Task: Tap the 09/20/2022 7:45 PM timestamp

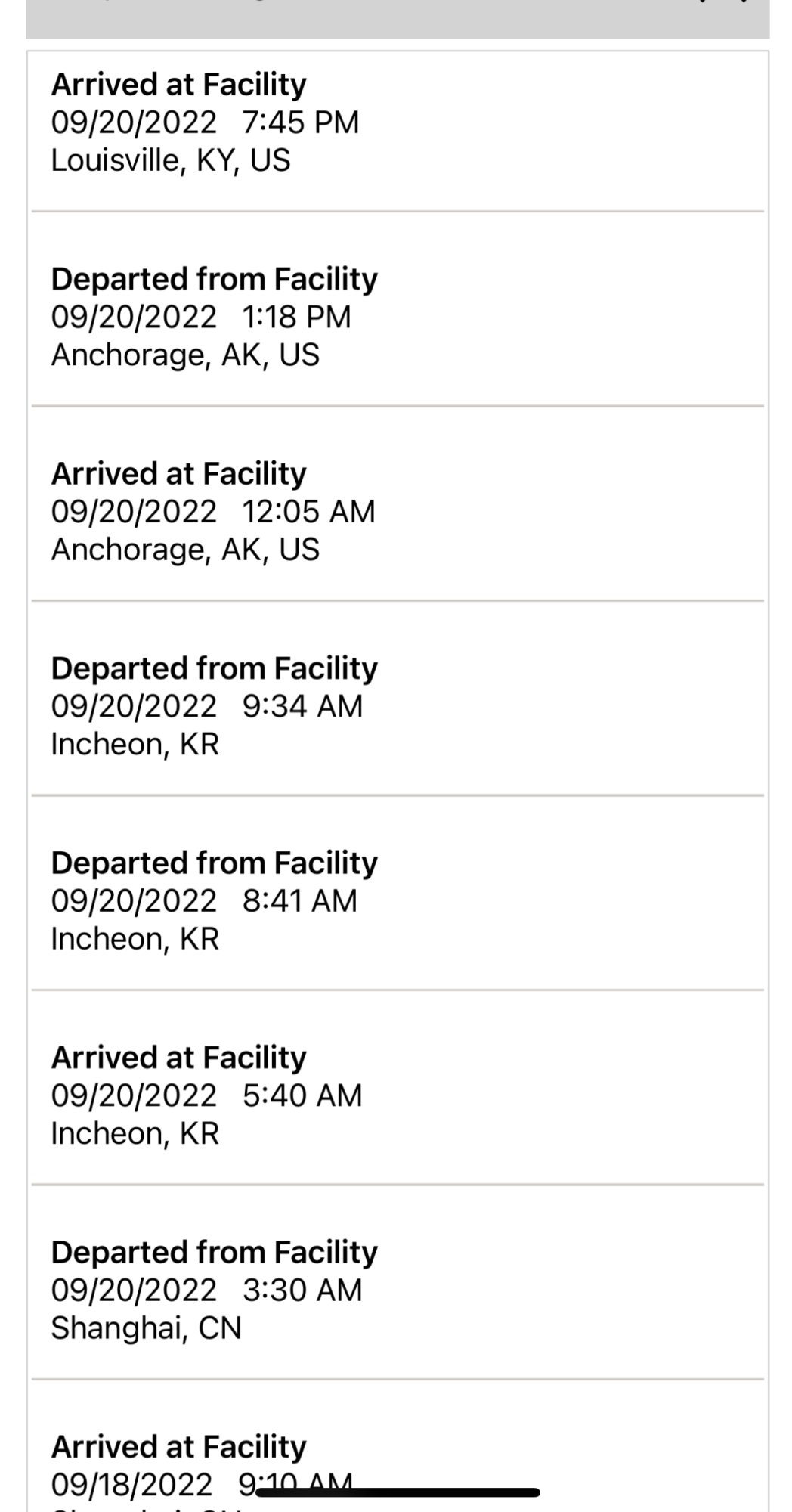Action: pyautogui.click(x=205, y=122)
